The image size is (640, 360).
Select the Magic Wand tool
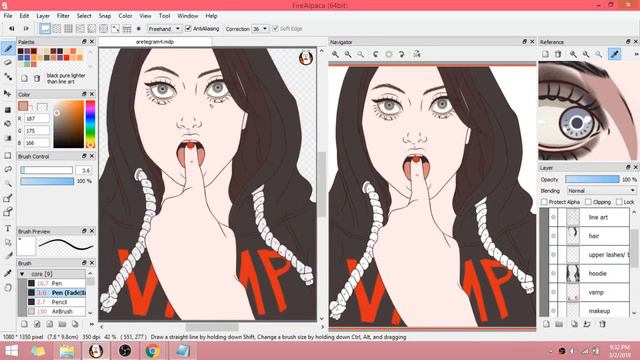(x=8, y=184)
